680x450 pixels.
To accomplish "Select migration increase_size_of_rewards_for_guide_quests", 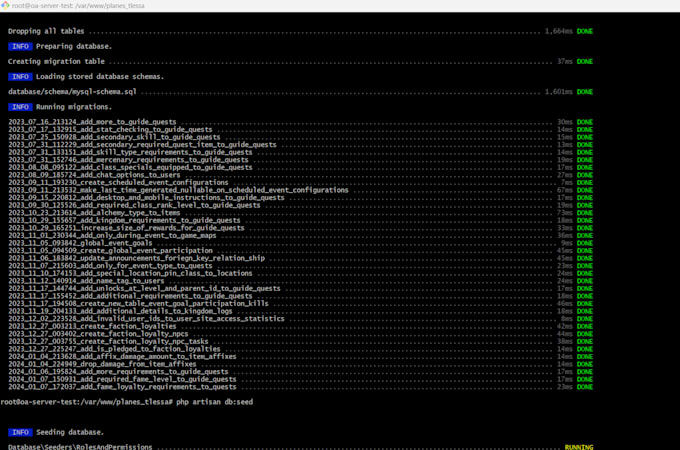I will click(126, 228).
